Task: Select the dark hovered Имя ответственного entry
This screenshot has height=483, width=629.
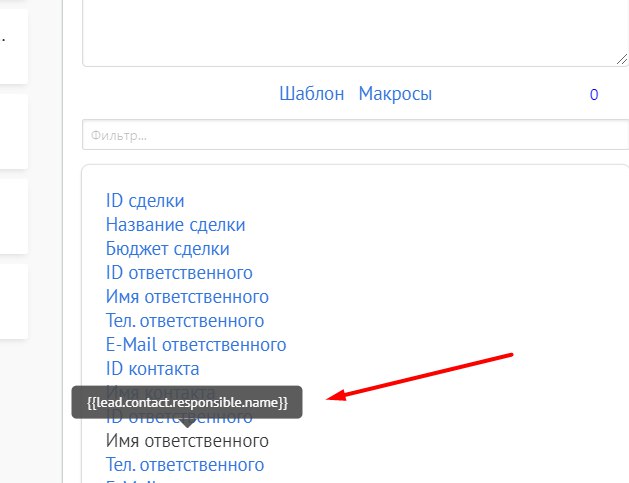Action: [187, 441]
